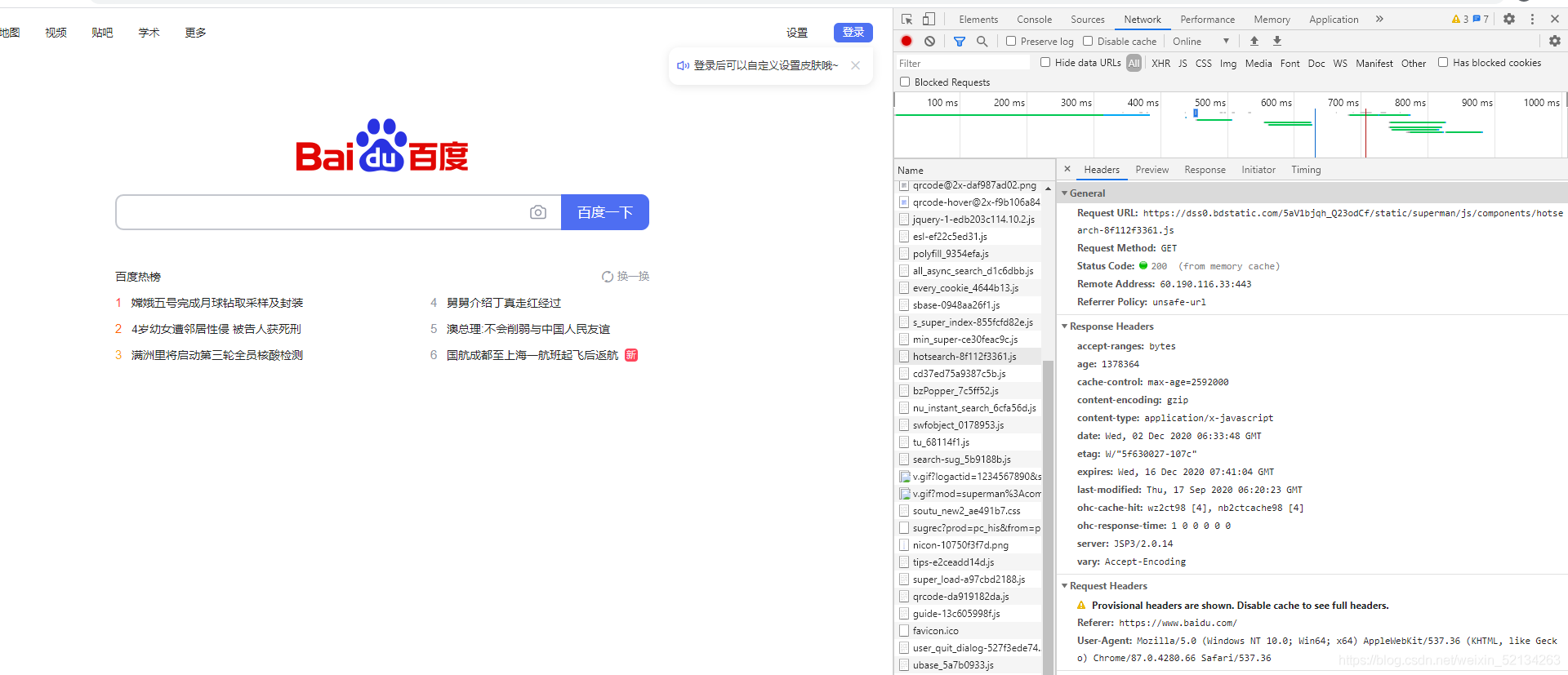1568x675 pixels.
Task: Open network settings gear icon
Action: coord(1554,41)
